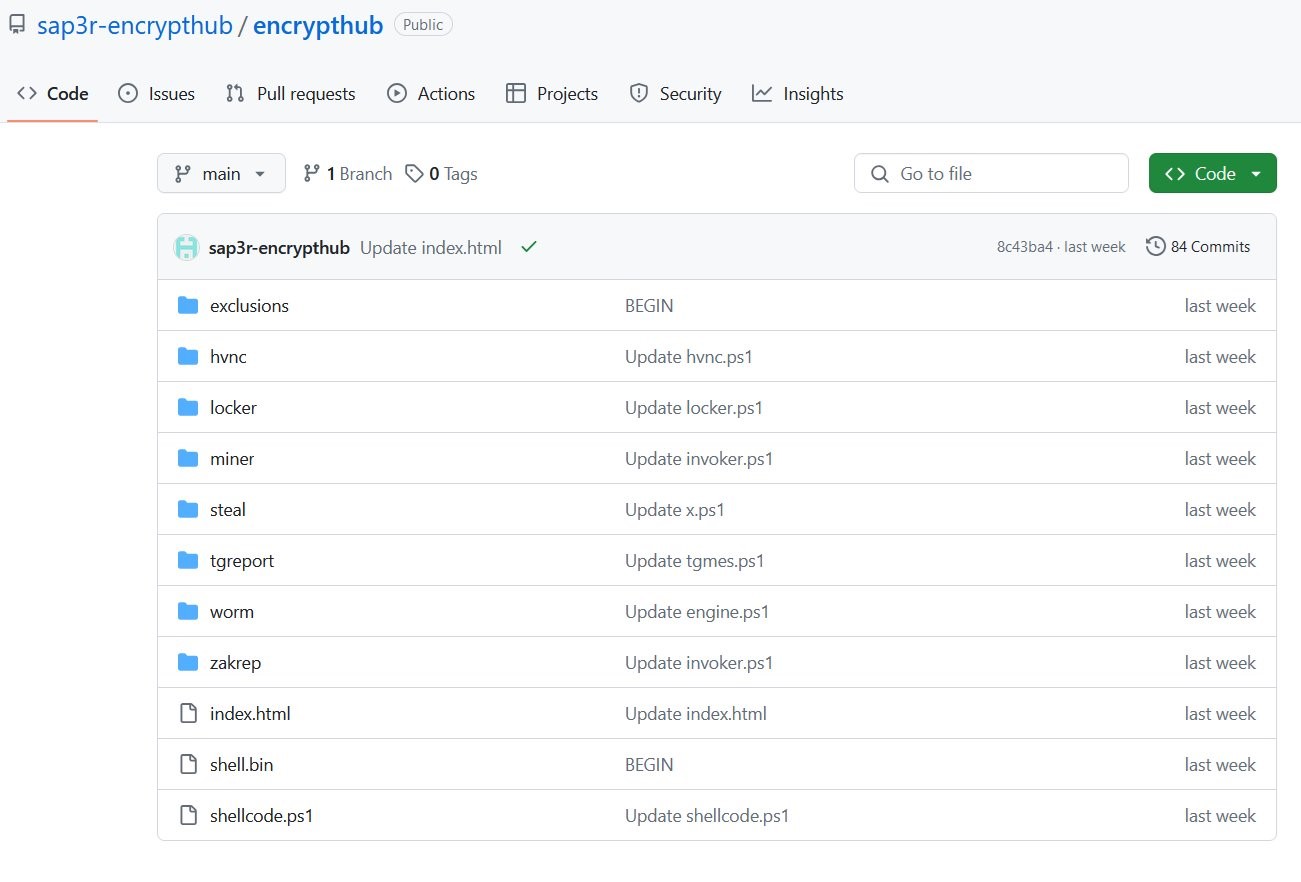Click the sap3r-encrypthub user avatar icon
This screenshot has height=882, width=1301.
tap(186, 247)
